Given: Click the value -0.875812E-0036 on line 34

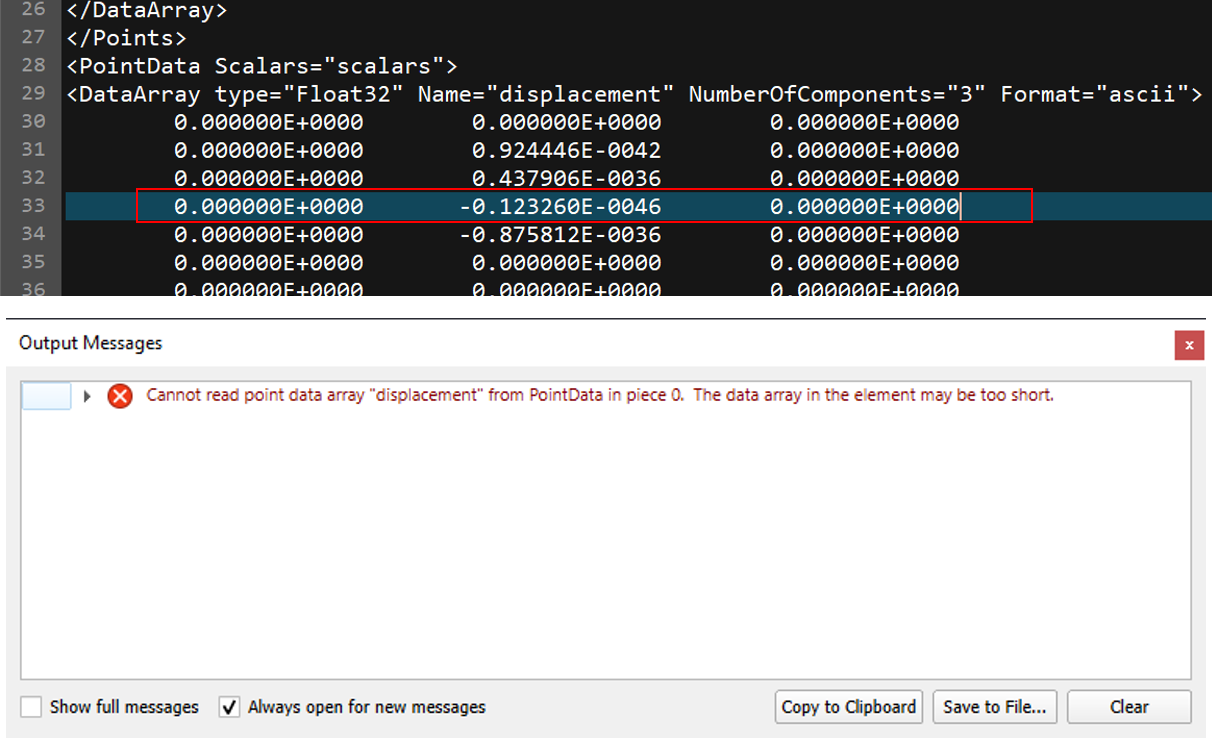Looking at the screenshot, I should point(560,235).
